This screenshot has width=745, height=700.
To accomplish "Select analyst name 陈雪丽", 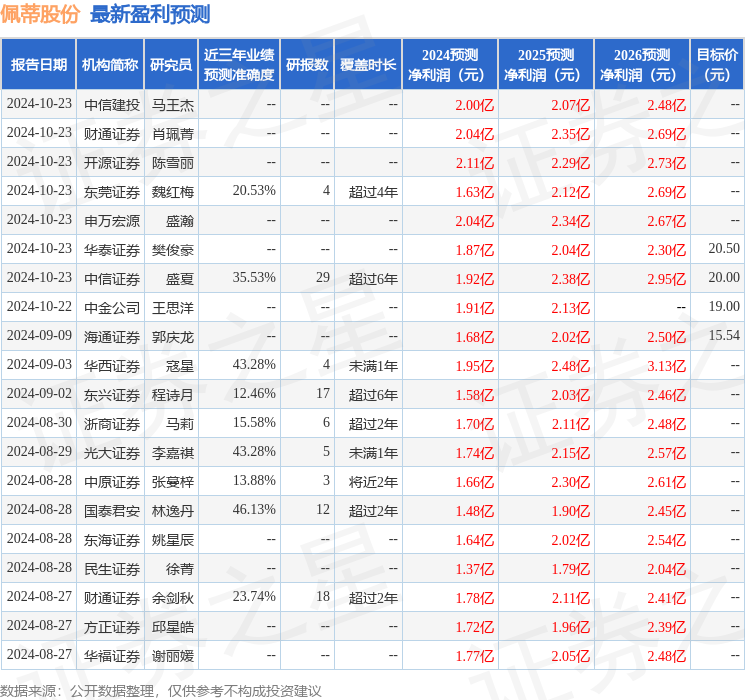I will click(x=172, y=163).
